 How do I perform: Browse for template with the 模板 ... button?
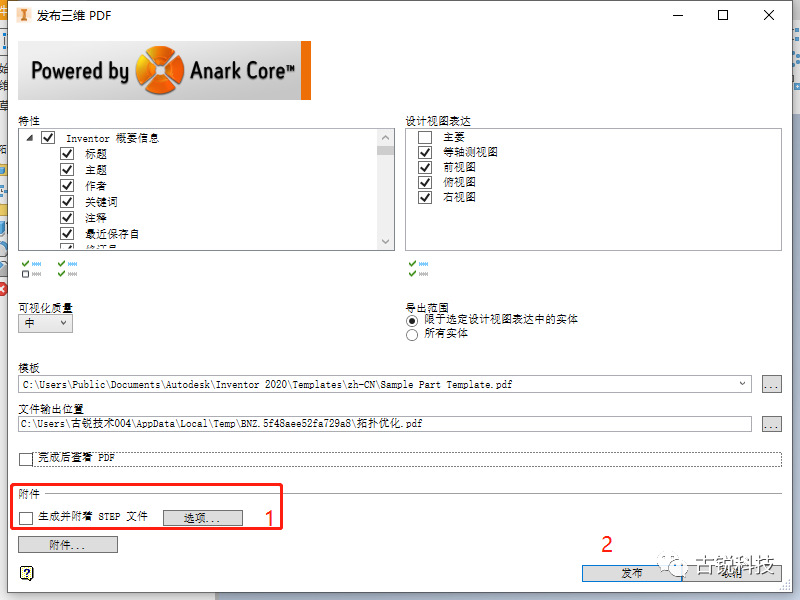(771, 384)
